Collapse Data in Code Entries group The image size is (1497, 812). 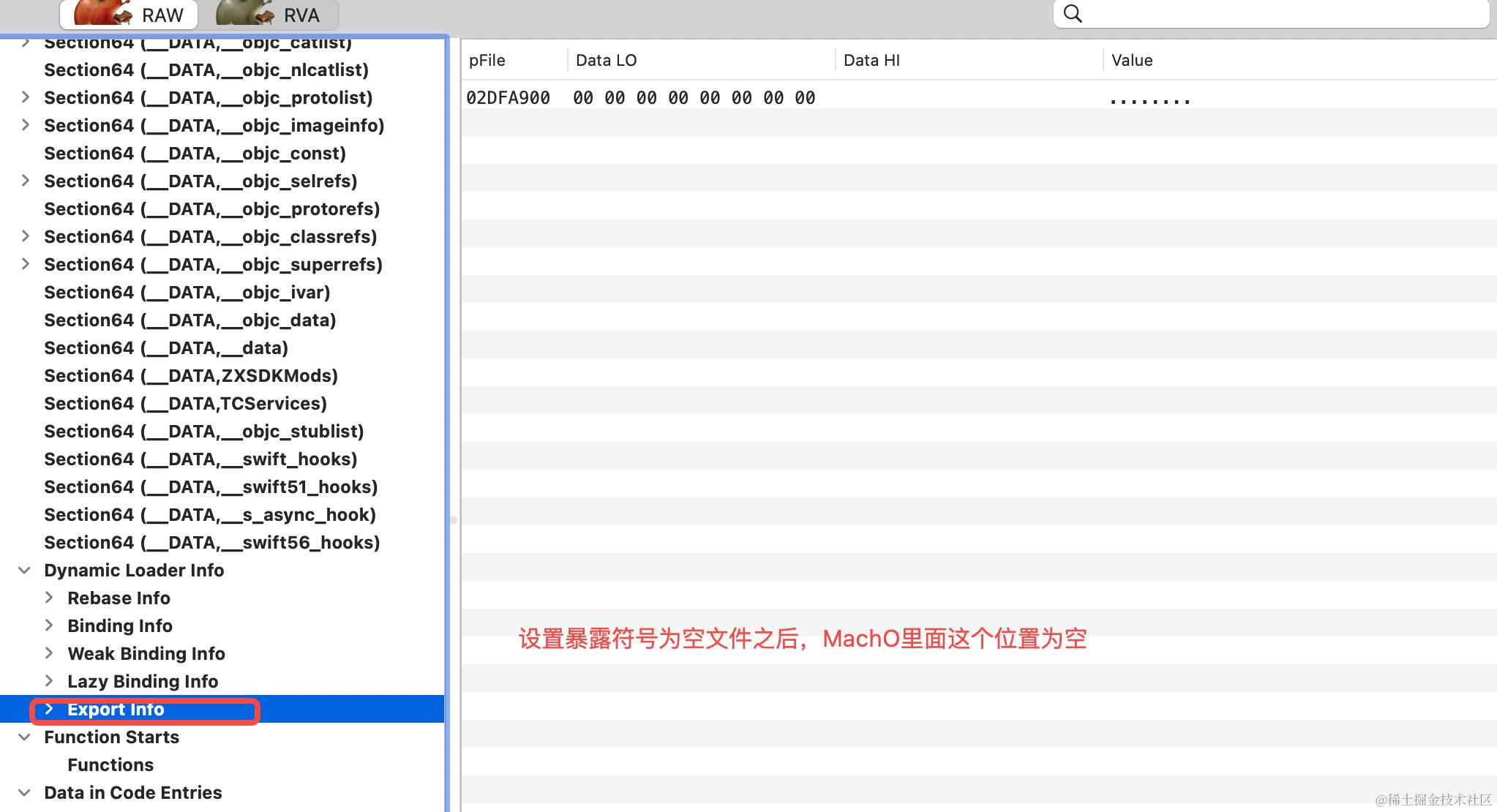tap(24, 793)
